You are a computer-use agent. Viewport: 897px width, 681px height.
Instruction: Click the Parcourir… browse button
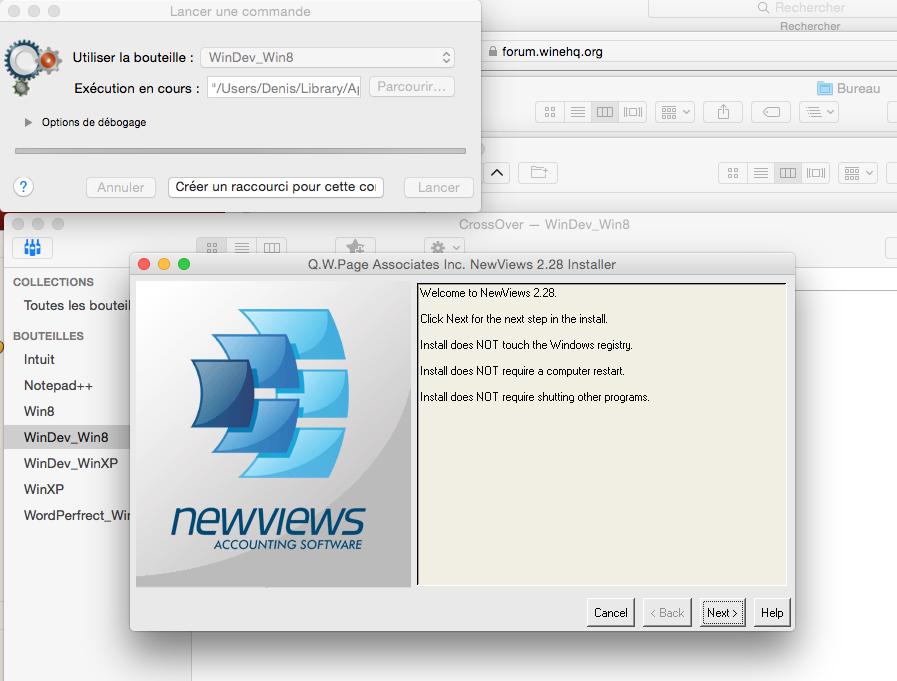pos(412,86)
